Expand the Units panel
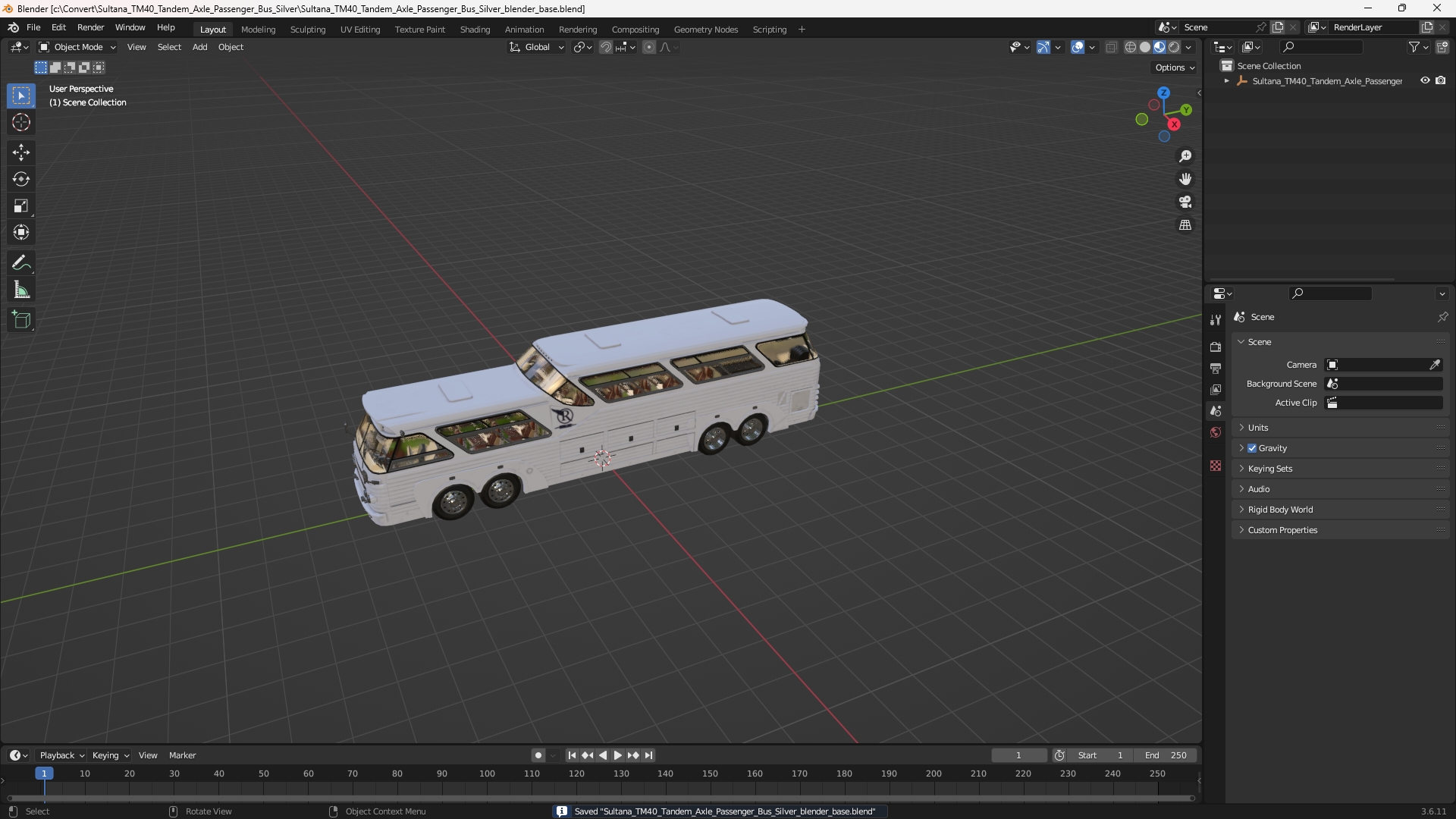Image resolution: width=1456 pixels, height=819 pixels. tap(1341, 428)
